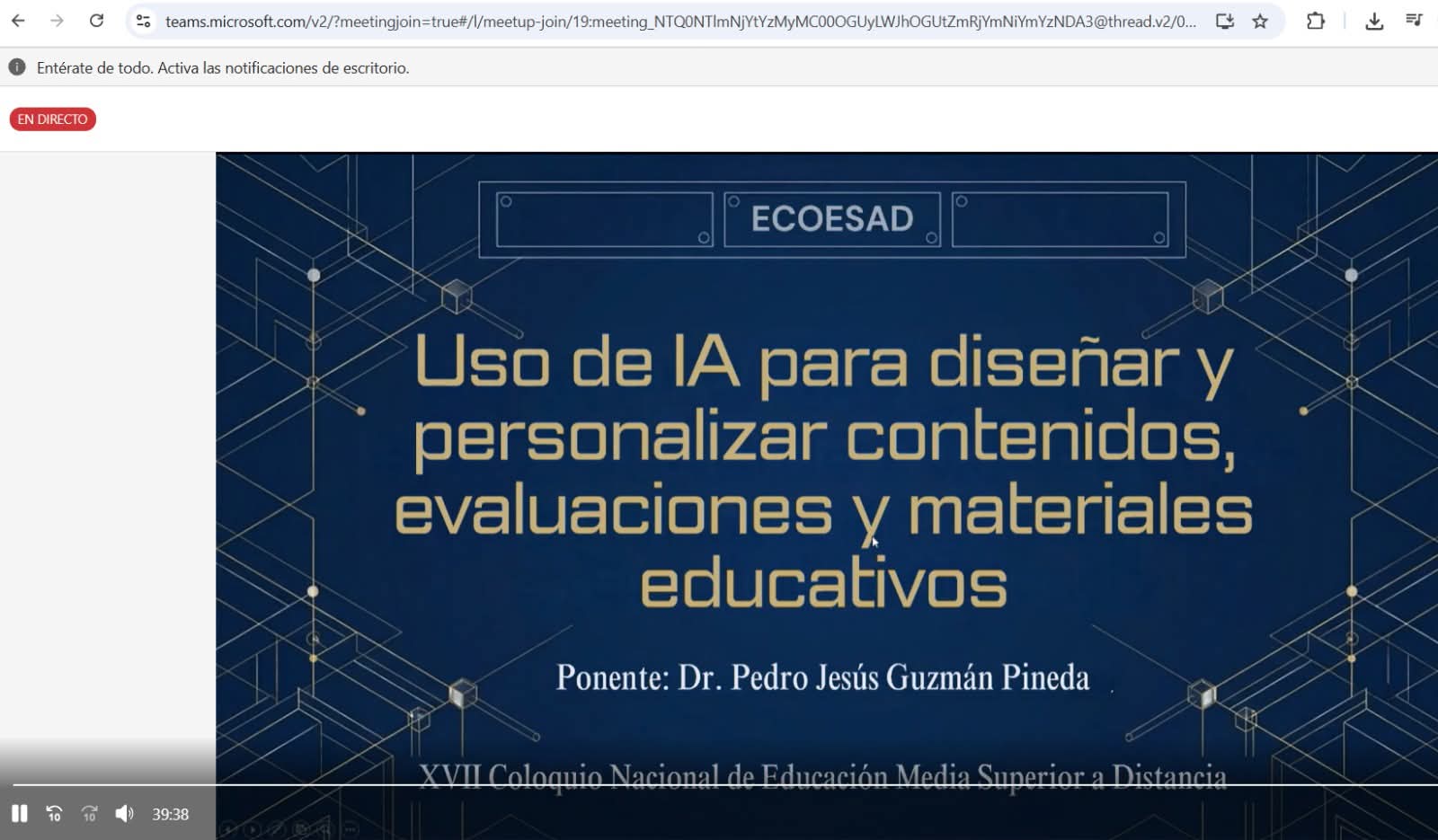Click the presenter name Pedro Jesús Guzmán Pineda
Image resolution: width=1438 pixels, height=840 pixels.
coord(883,676)
